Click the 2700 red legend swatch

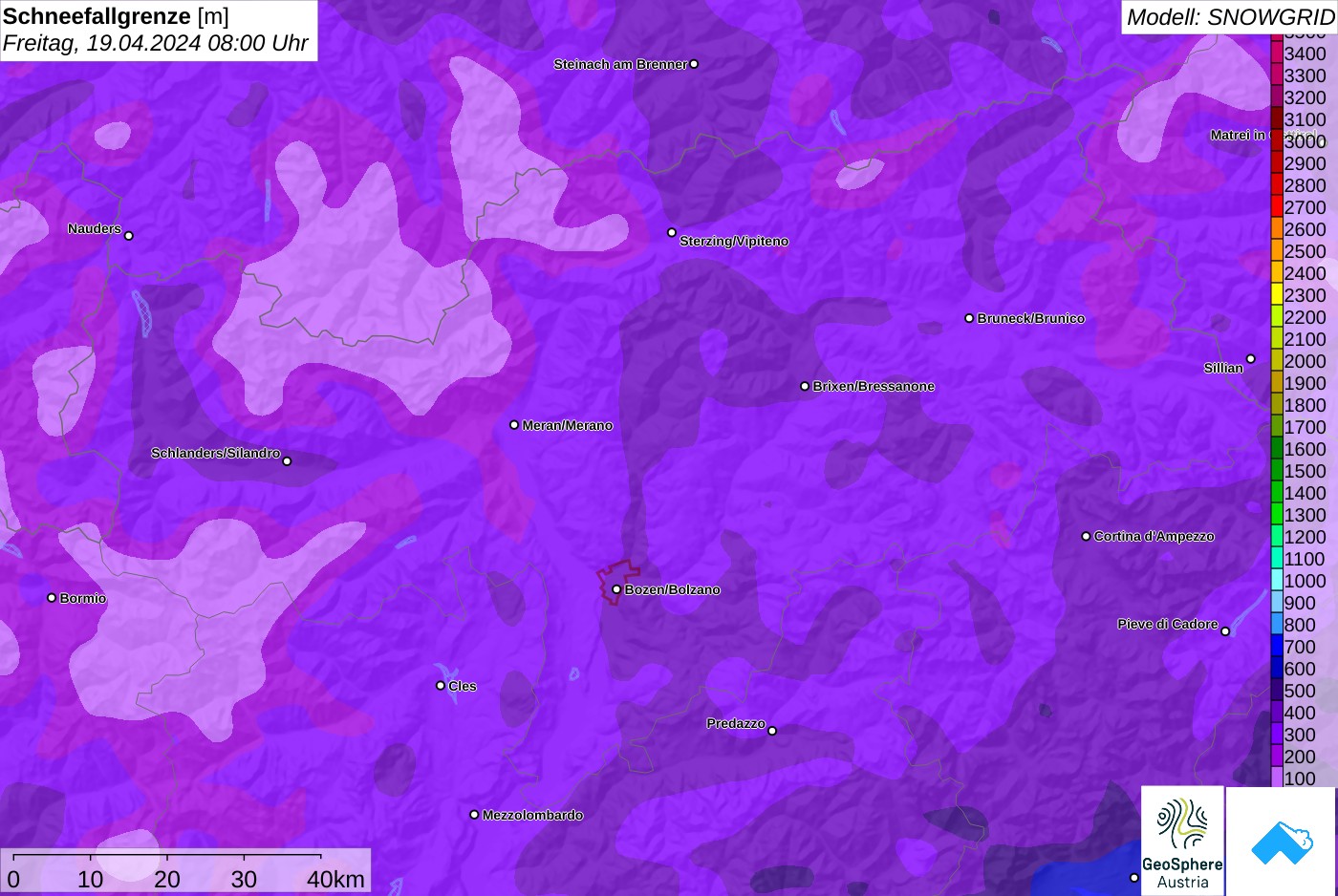pos(1276,207)
